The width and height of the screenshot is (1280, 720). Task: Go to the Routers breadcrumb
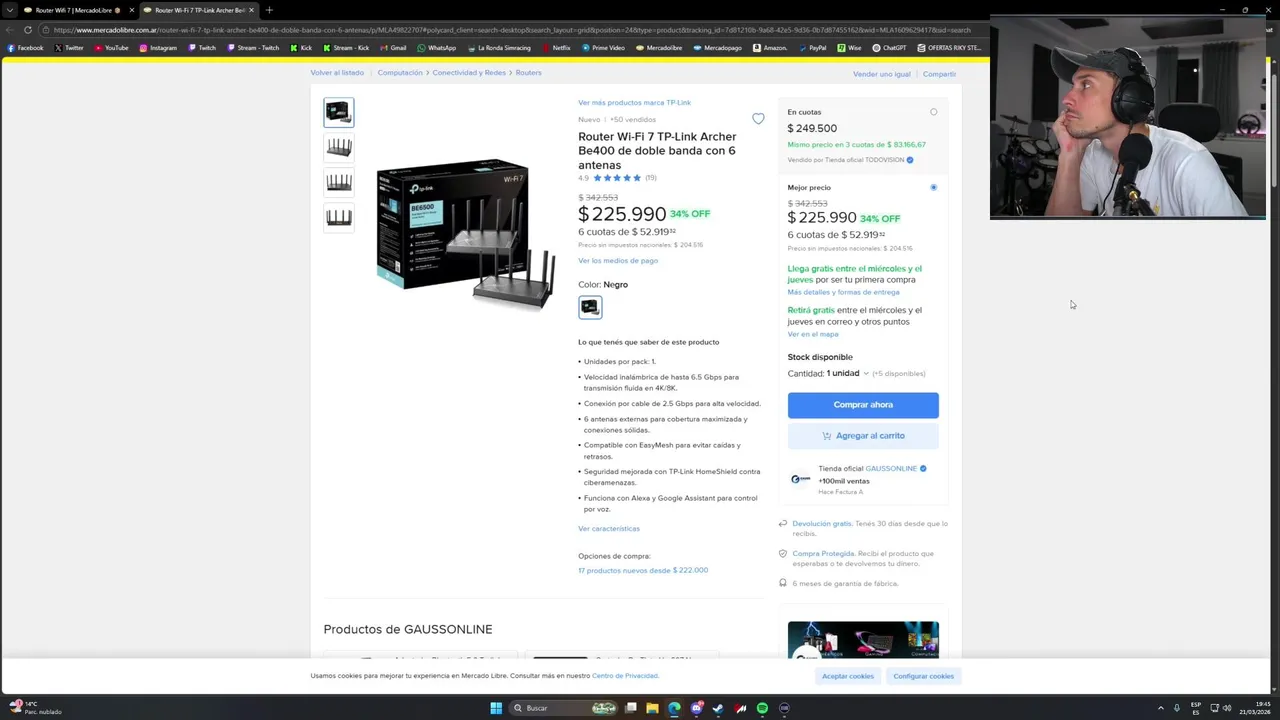point(528,73)
